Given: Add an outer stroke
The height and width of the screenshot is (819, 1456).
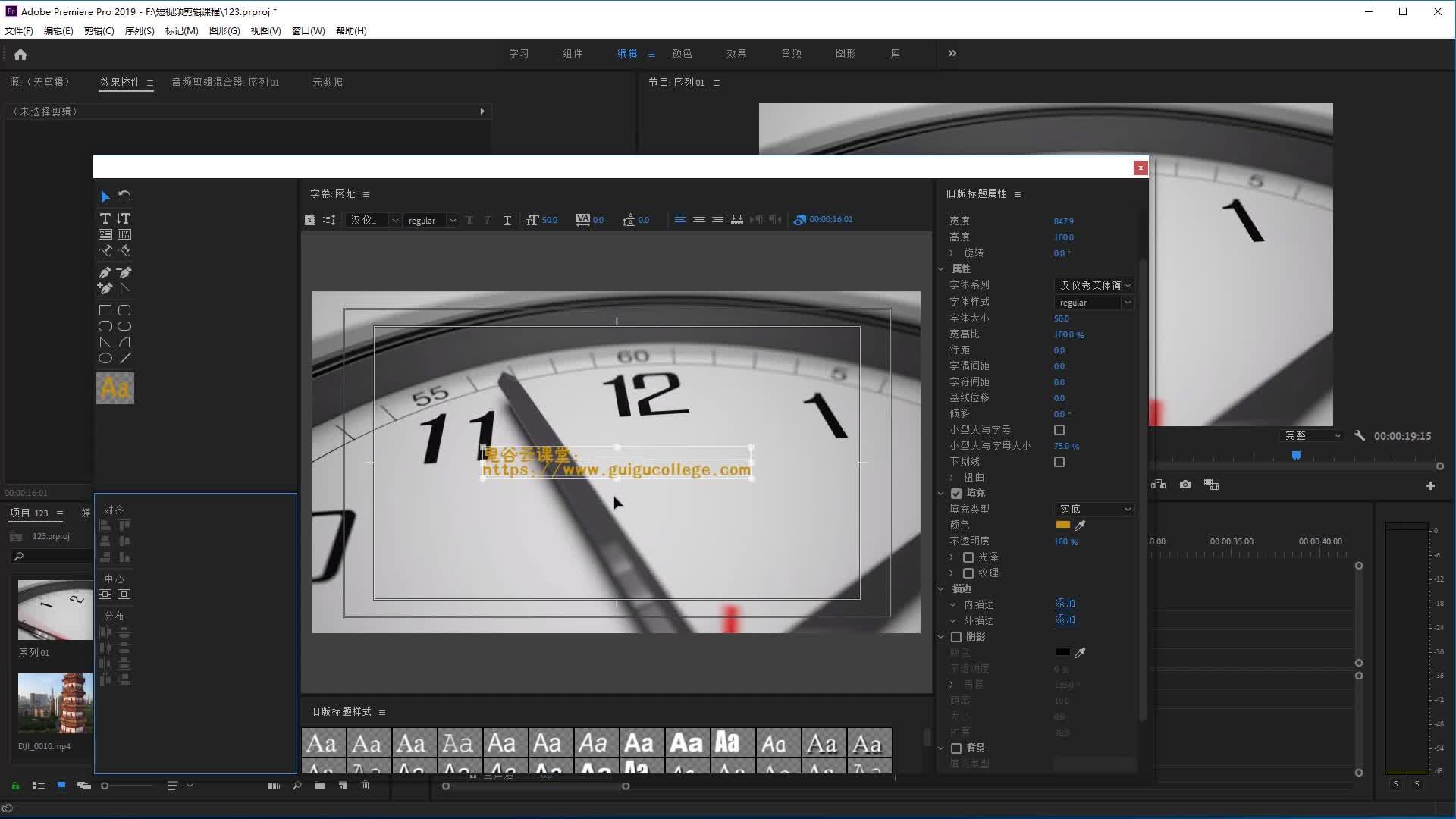Looking at the screenshot, I should pyautogui.click(x=1065, y=620).
